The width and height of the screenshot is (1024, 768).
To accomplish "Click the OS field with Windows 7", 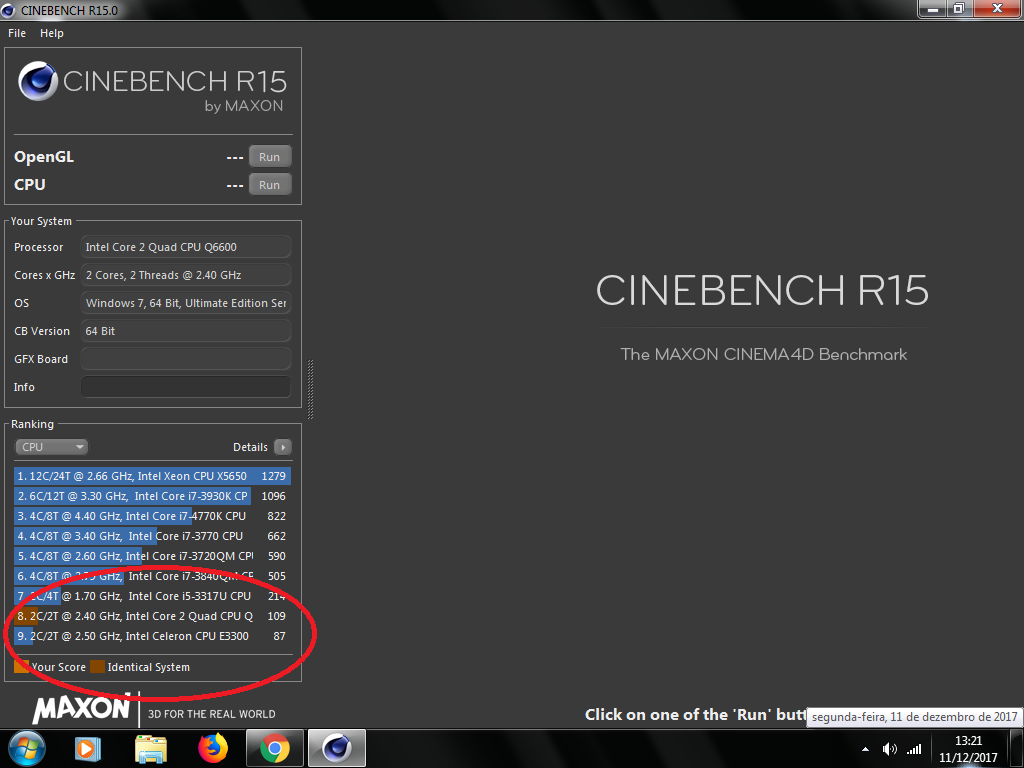I will [x=185, y=303].
